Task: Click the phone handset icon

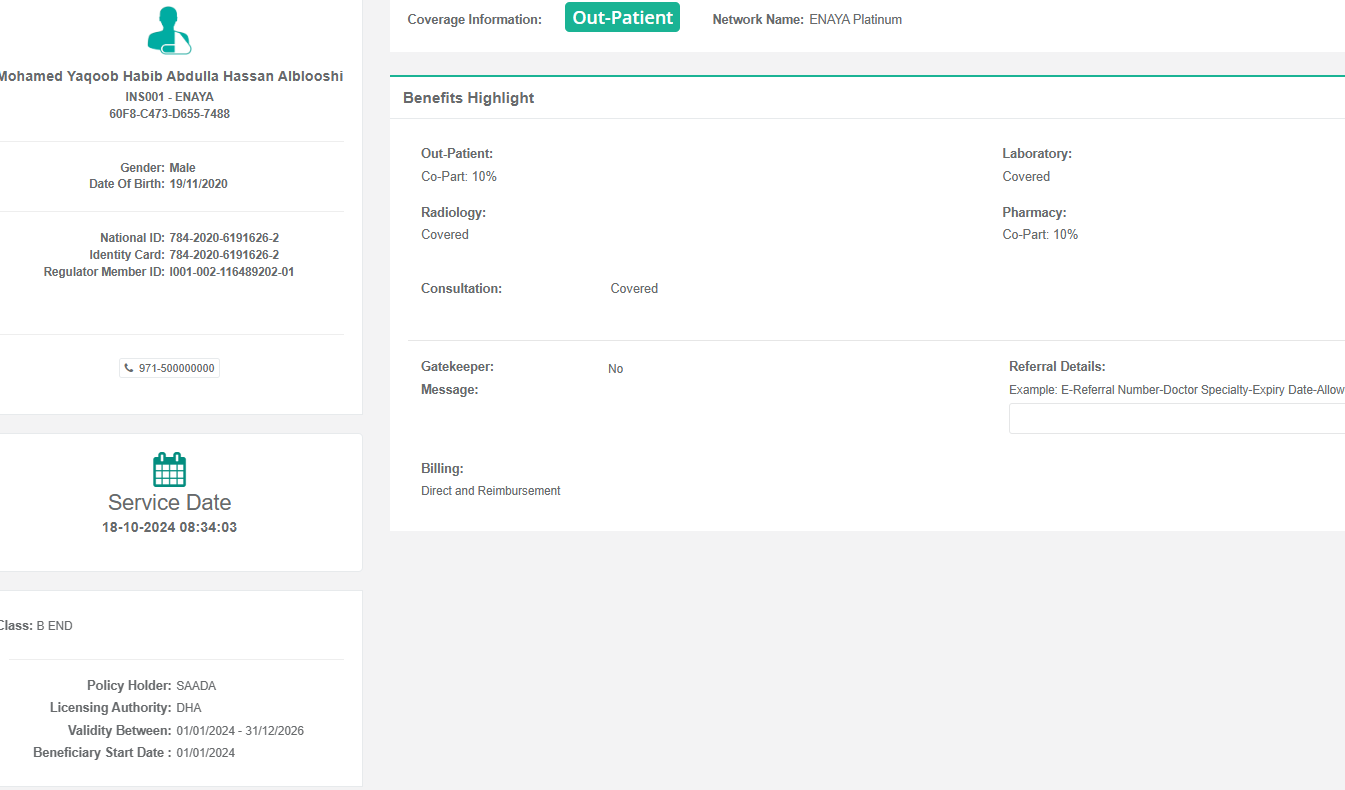Action: [129, 368]
